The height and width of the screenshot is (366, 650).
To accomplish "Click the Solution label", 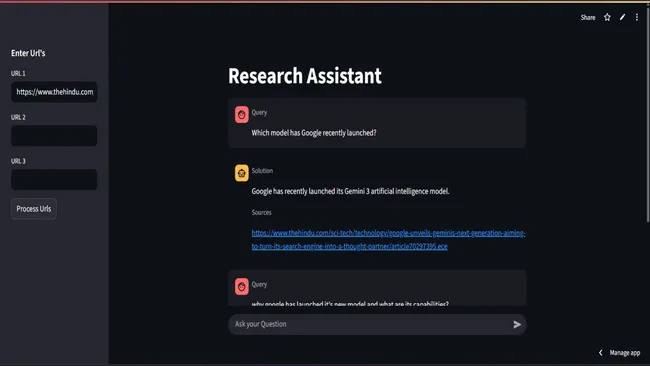I will [262, 170].
